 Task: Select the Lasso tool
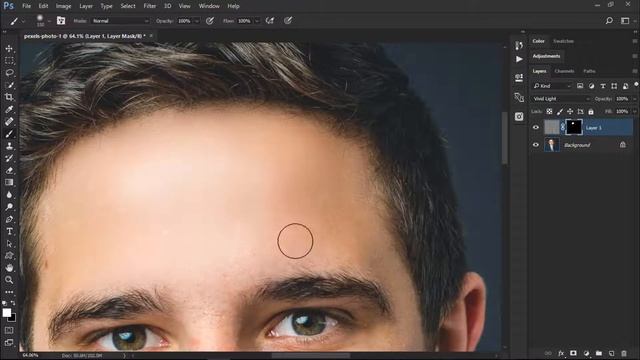point(9,73)
